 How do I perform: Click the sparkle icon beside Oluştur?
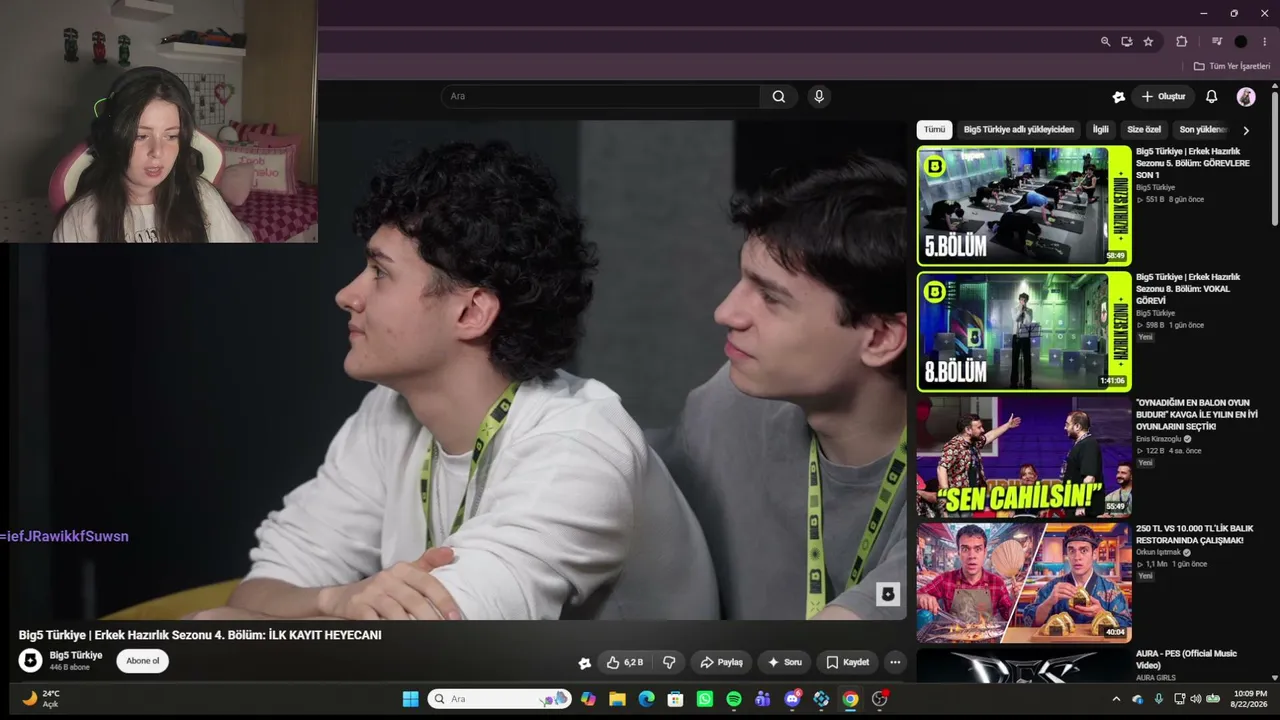click(1118, 97)
